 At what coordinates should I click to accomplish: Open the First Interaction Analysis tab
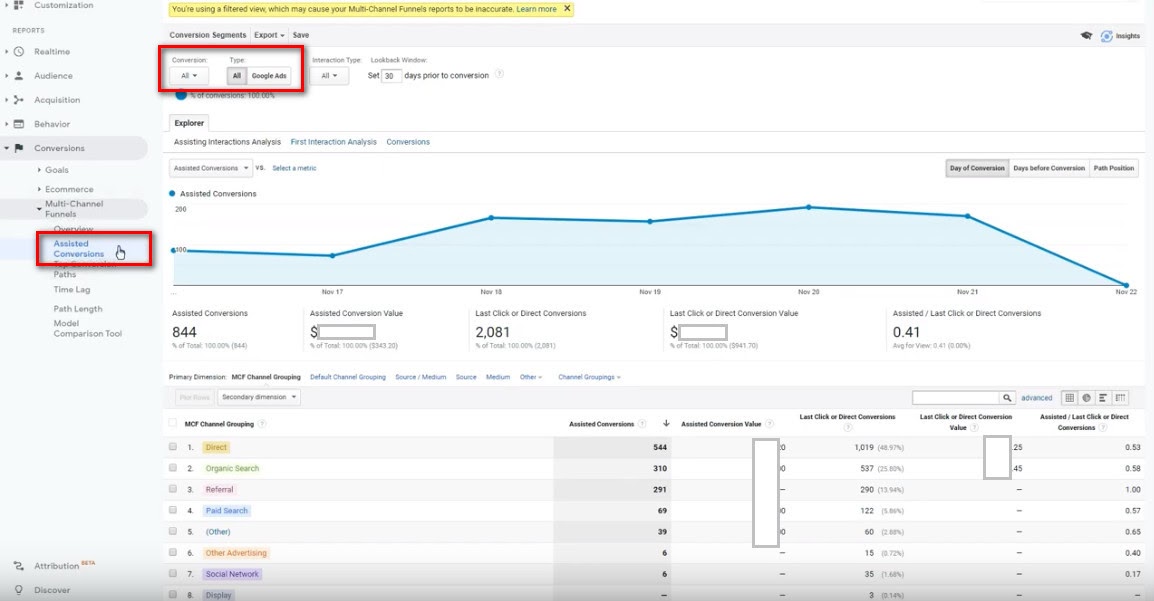(333, 142)
